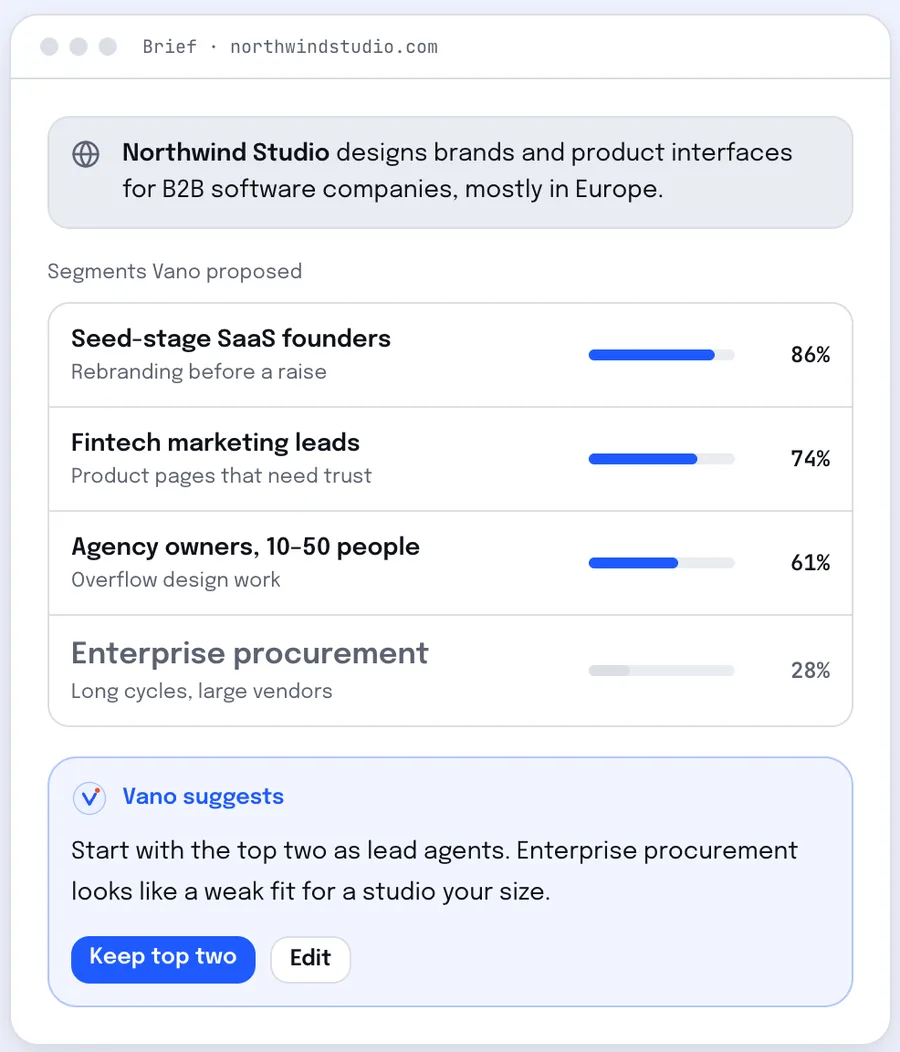Click the 74% progress bar
900x1052 pixels.
pos(661,459)
